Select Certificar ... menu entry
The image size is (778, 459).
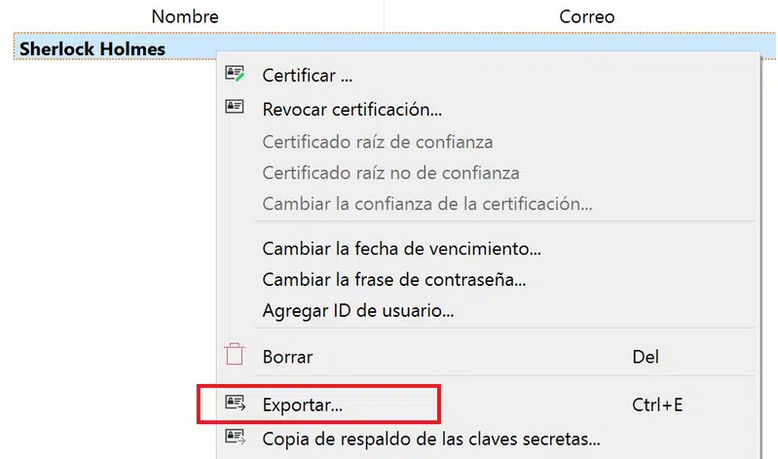pyautogui.click(x=488, y=75)
